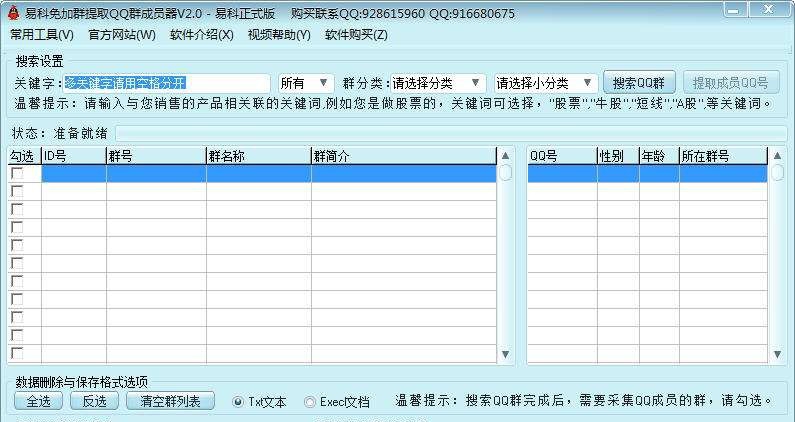Open the 视频帮助(Y) menu
Image resolution: width=795 pixels, height=422 pixels.
tap(279, 34)
